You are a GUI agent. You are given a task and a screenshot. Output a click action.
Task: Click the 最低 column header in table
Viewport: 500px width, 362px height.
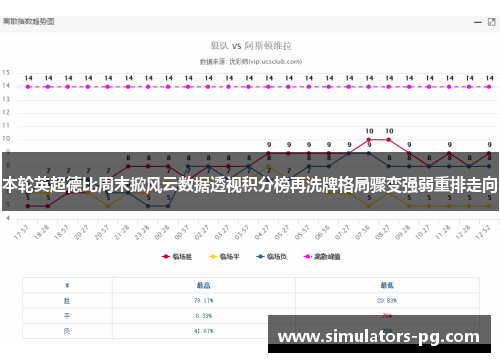point(387,285)
